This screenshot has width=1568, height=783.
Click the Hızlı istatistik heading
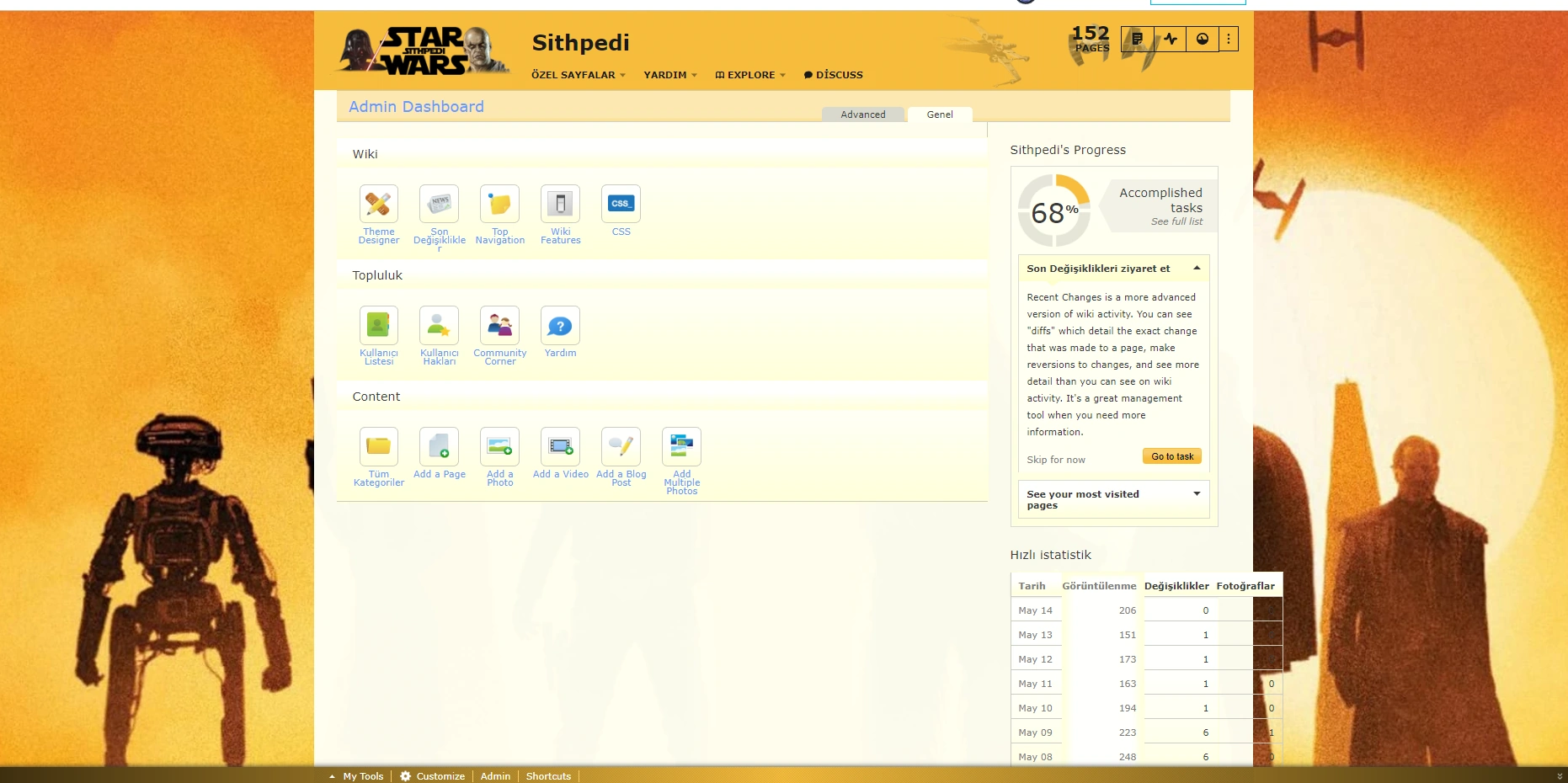1050,555
